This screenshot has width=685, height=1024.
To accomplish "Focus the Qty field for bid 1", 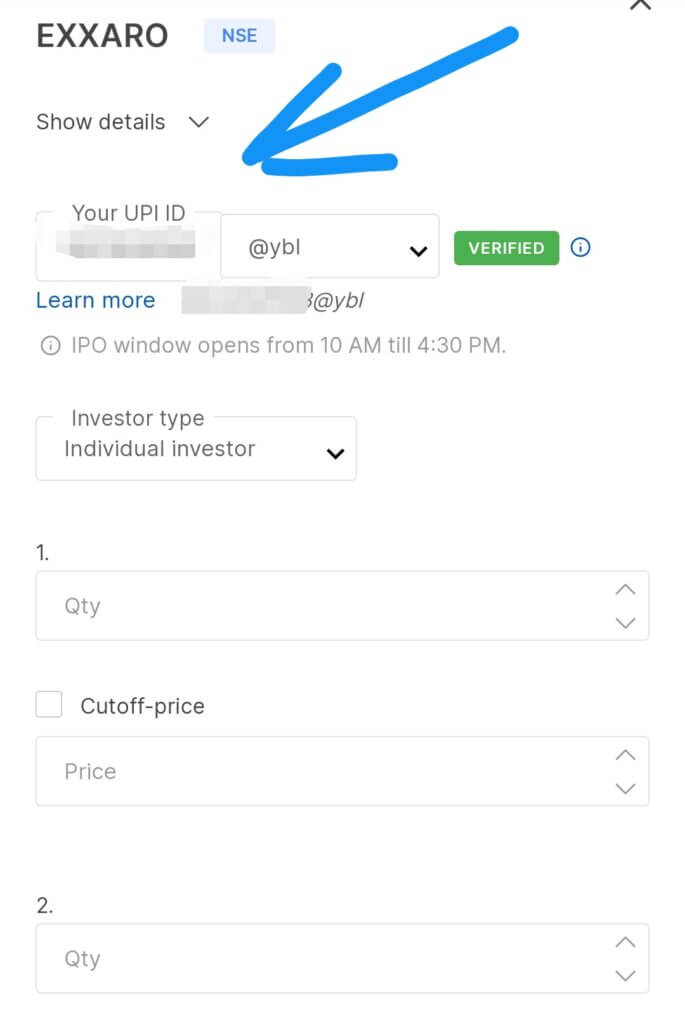I will coord(342,605).
